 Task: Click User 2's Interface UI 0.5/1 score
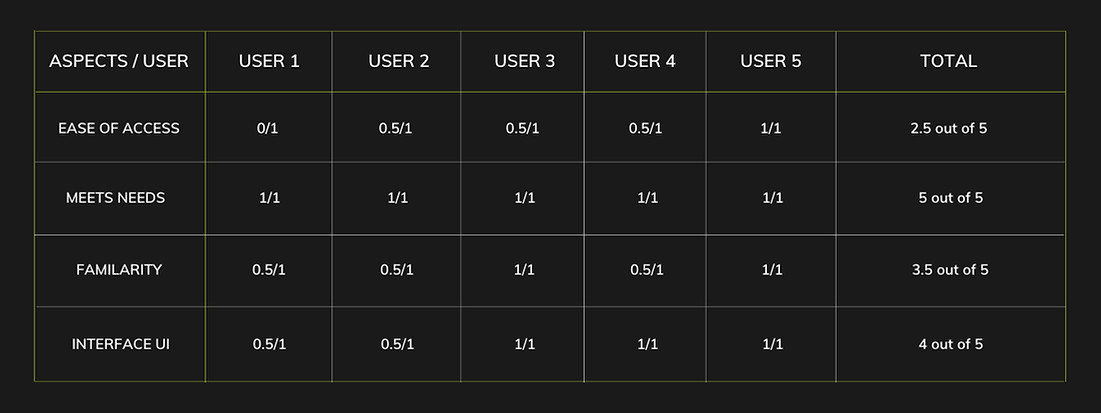click(398, 344)
